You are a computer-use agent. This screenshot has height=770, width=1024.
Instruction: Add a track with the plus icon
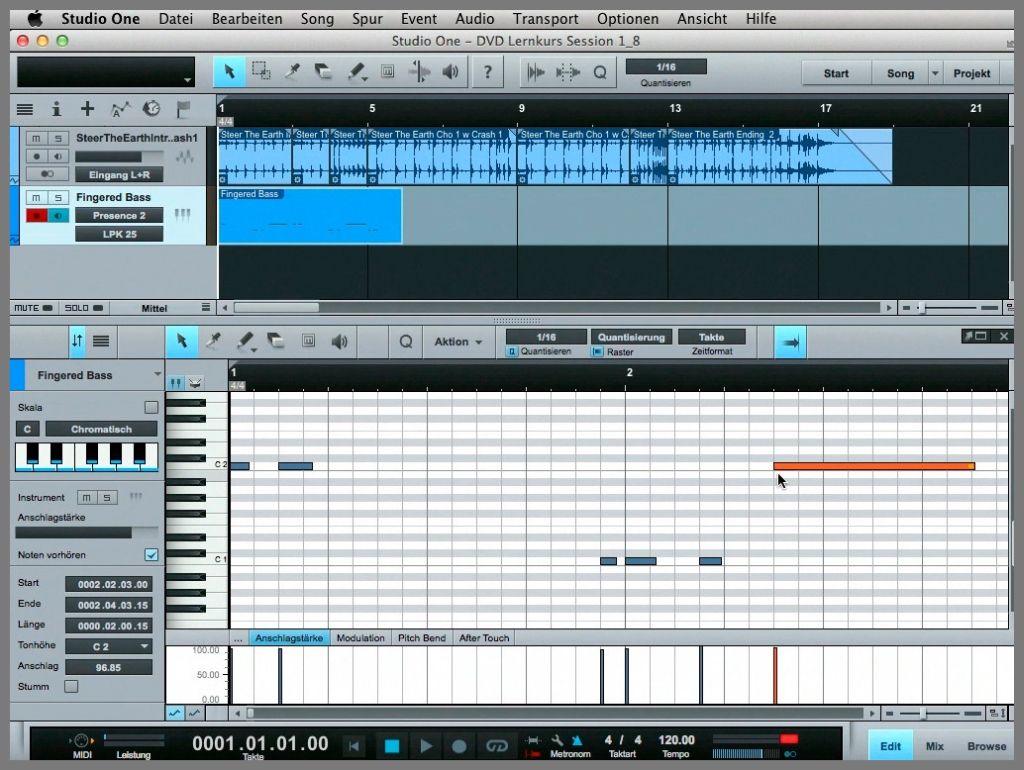88,109
